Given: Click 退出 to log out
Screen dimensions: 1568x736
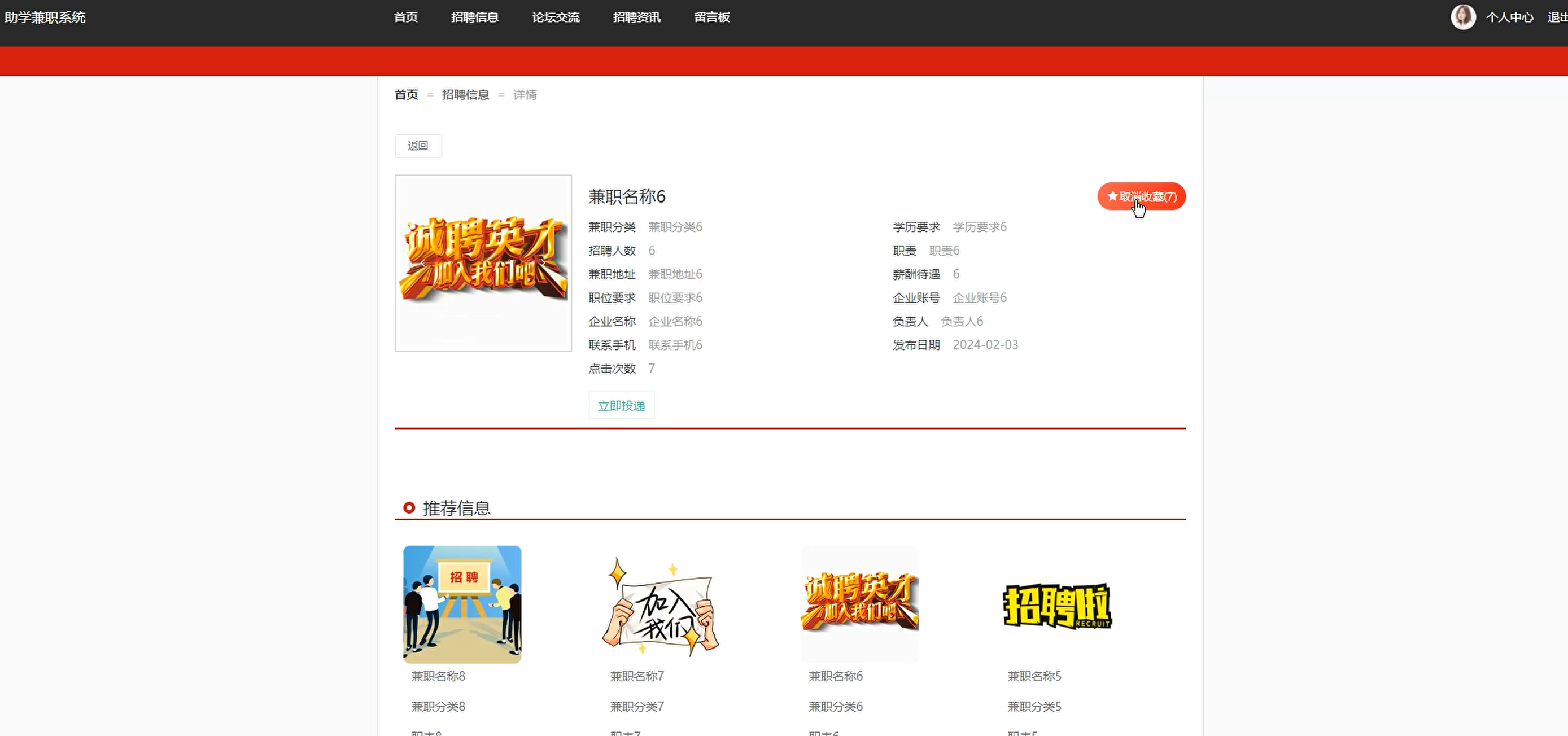Looking at the screenshot, I should (x=1557, y=17).
